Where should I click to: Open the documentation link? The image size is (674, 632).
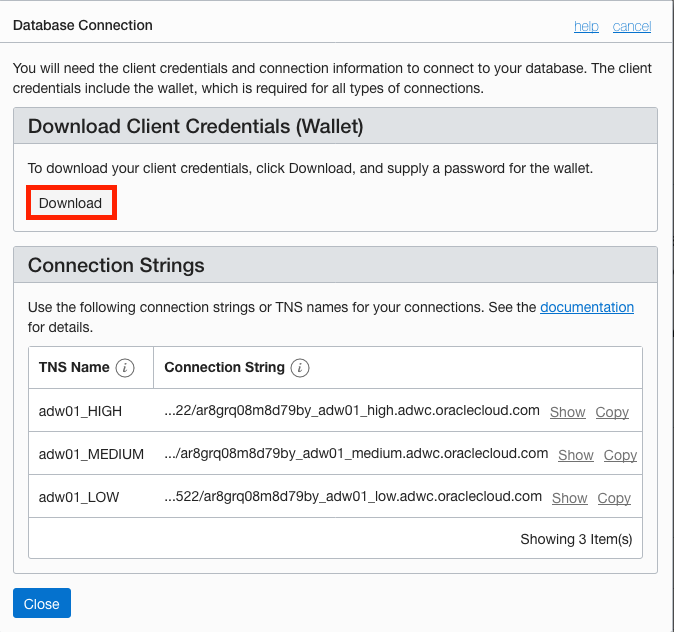tap(587, 307)
